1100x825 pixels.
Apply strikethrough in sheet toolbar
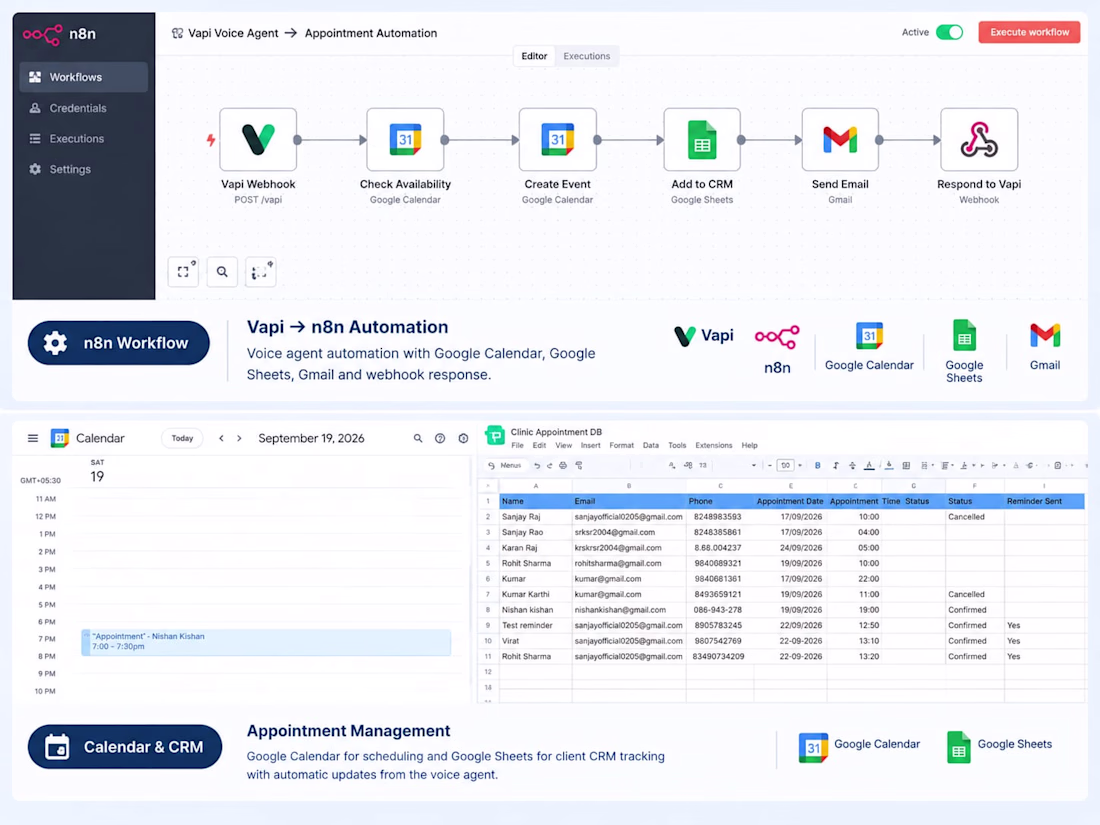tap(852, 466)
